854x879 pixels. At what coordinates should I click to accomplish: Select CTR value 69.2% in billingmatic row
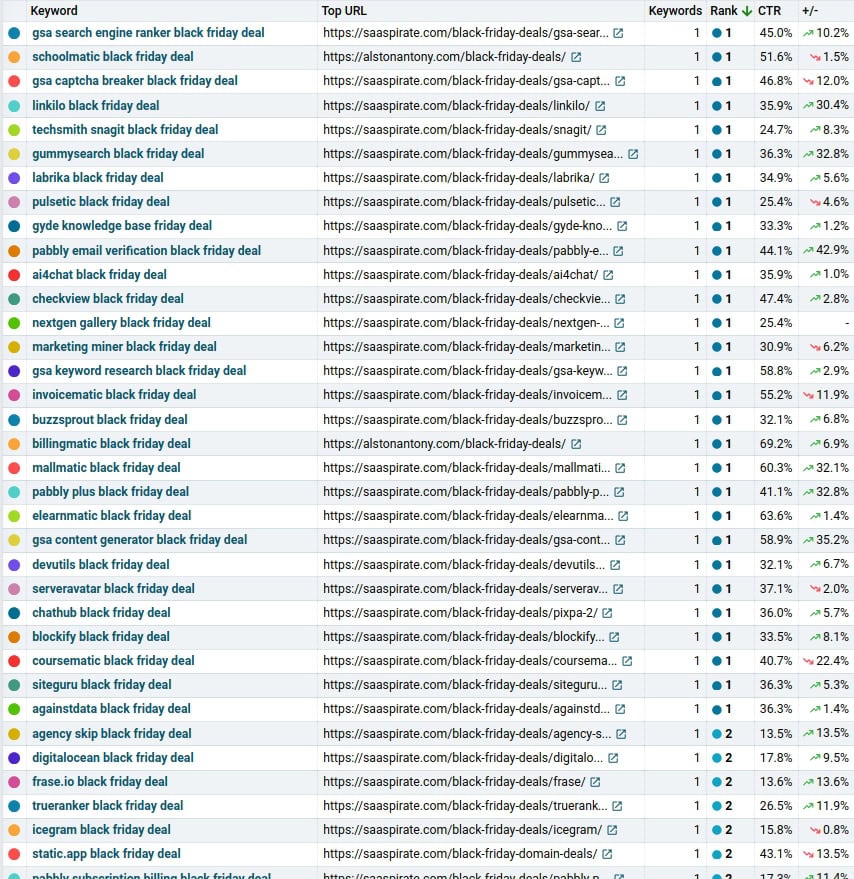[x=775, y=444]
